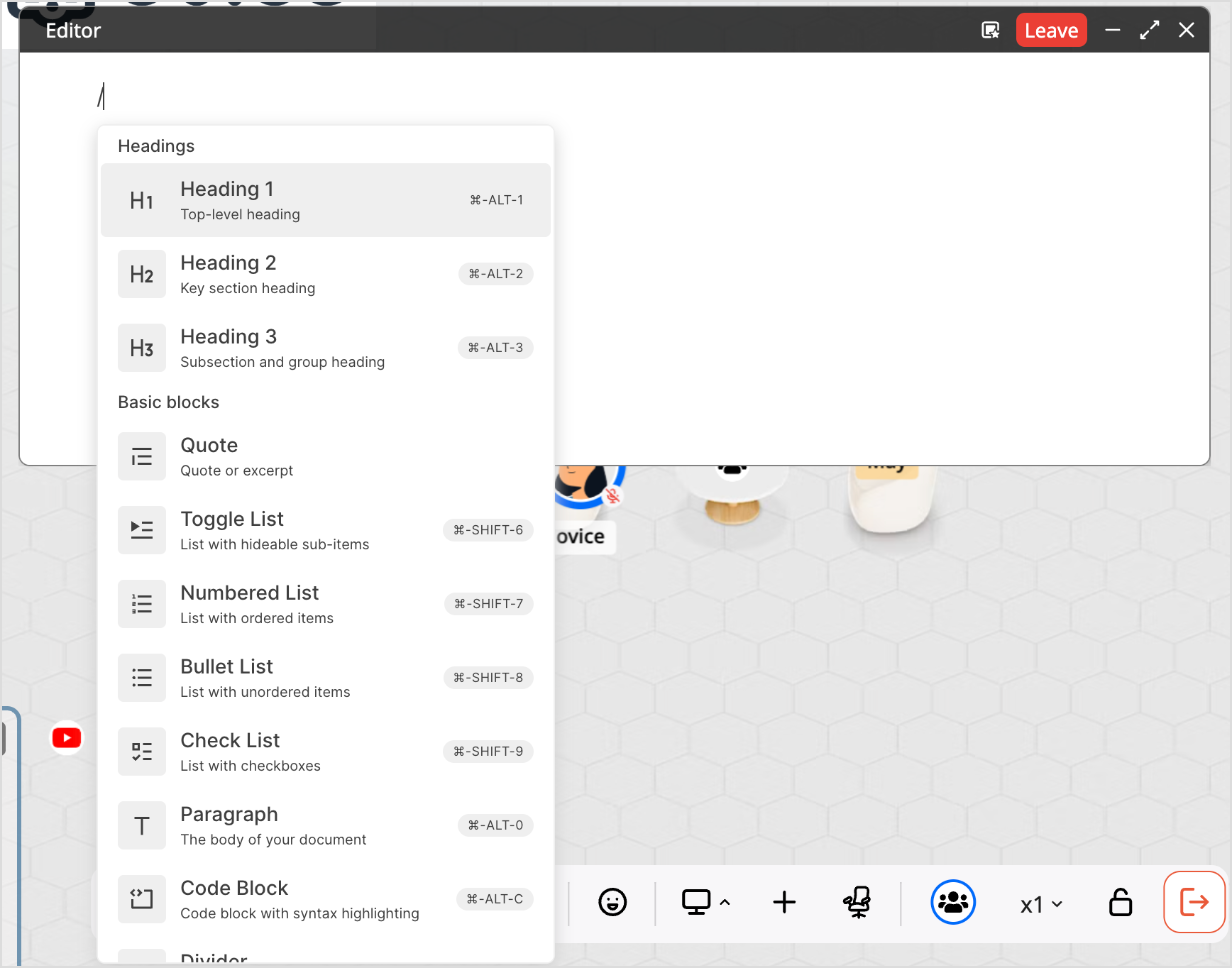This screenshot has width=1232, height=968.
Task: Click the screen share monitor icon
Action: point(695,903)
